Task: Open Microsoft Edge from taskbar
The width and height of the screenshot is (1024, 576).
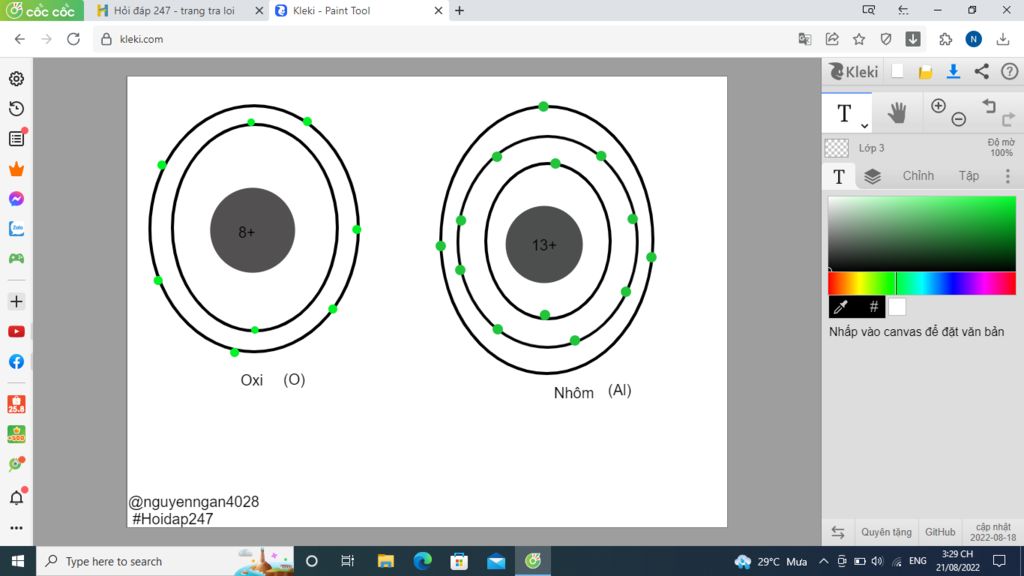Action: (x=423, y=561)
